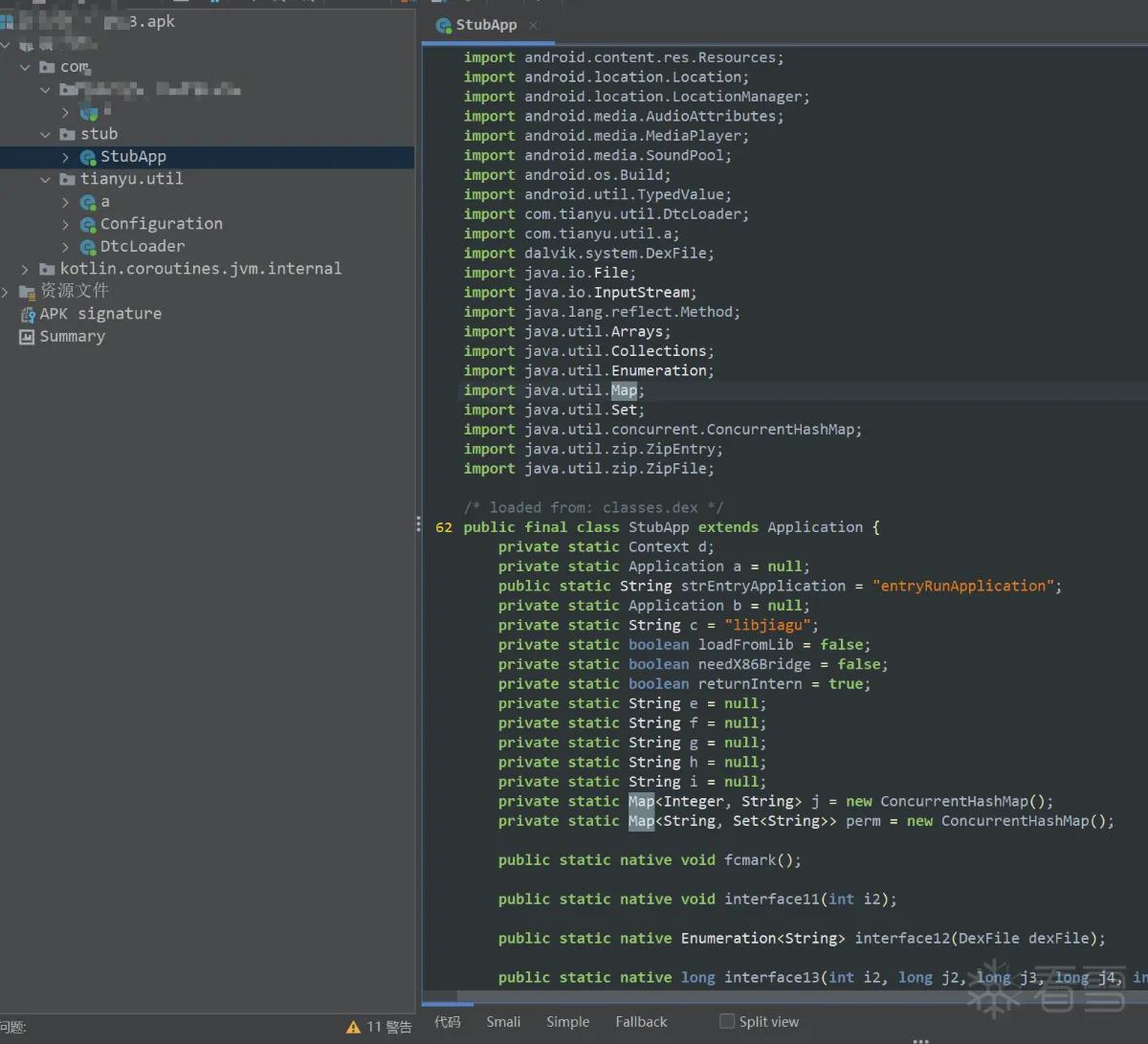Click the Configuration class icon
The image size is (1148, 1044).
point(88,224)
